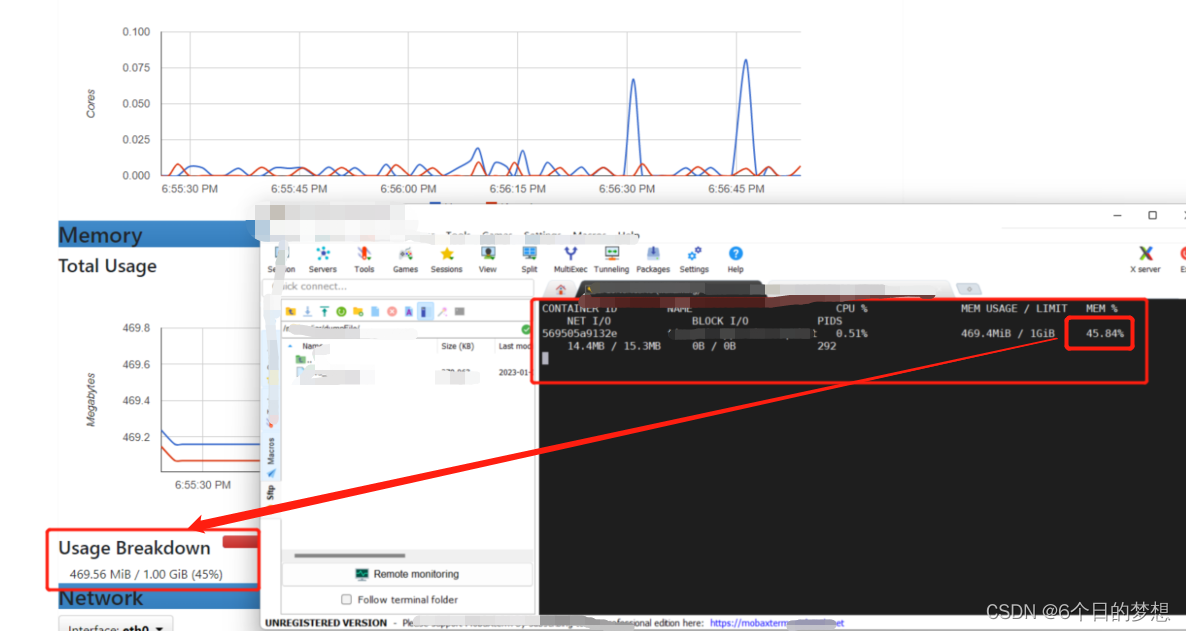Viewport: 1186px width, 631px height.
Task: Click the Memory section header
Action: coord(160,235)
